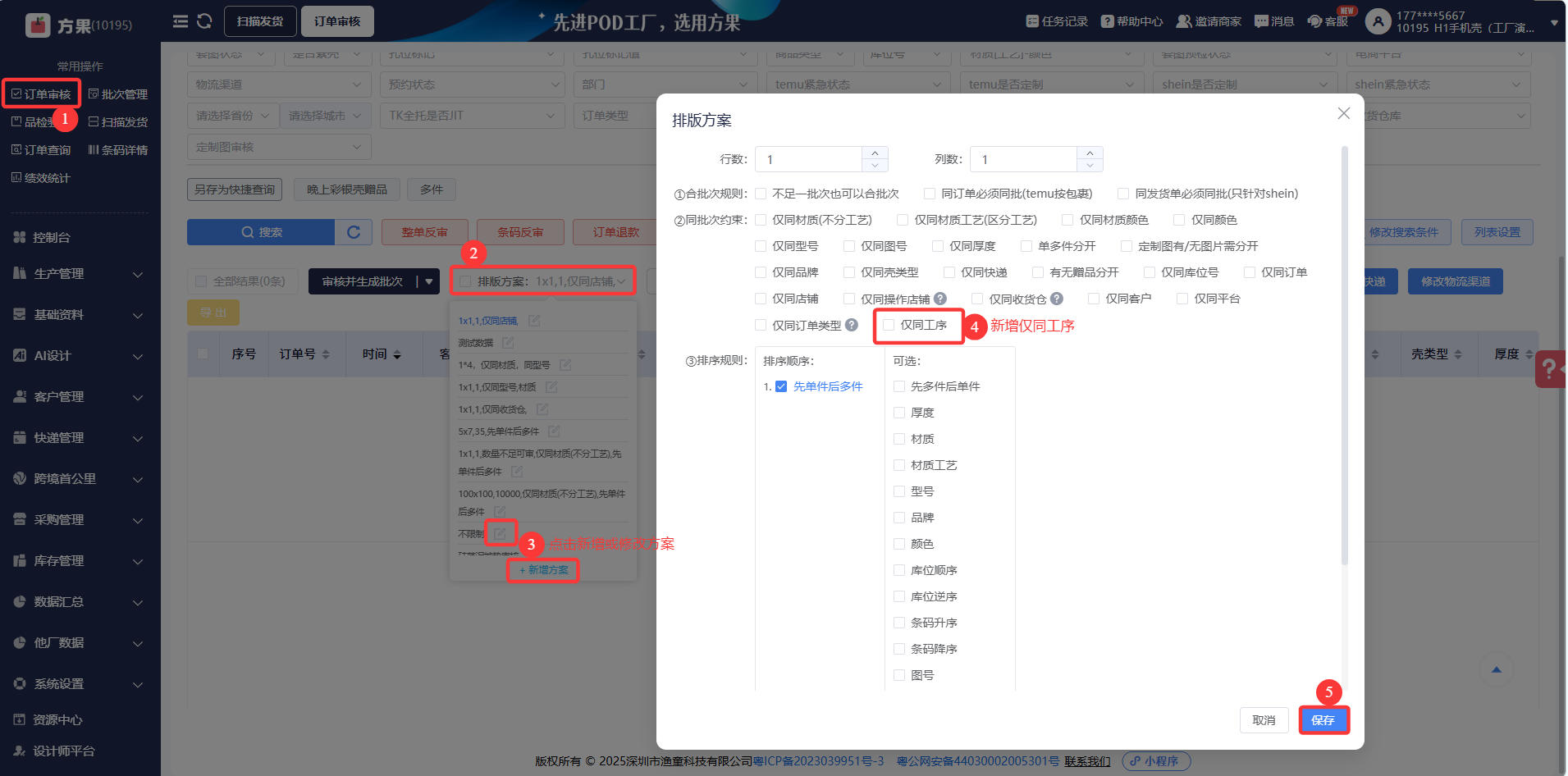
Task: Expand 生产管理 in the sidebar
Action: point(80,274)
